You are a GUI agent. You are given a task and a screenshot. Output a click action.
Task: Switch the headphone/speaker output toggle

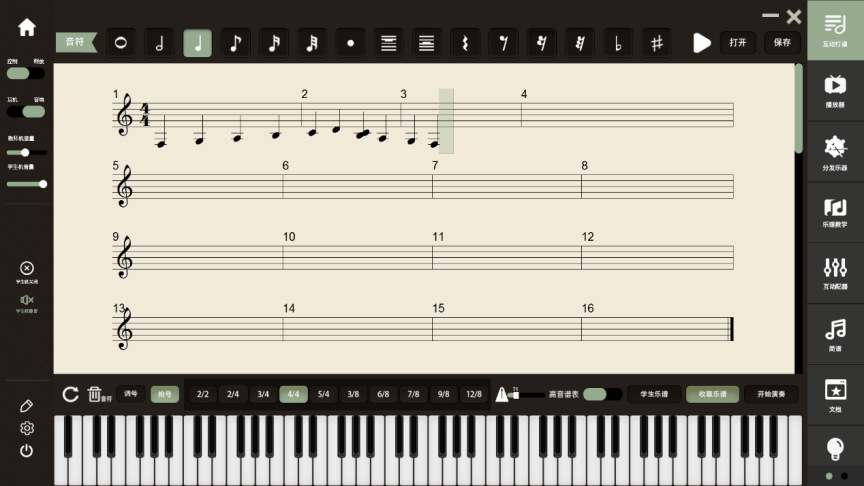[x=25, y=112]
